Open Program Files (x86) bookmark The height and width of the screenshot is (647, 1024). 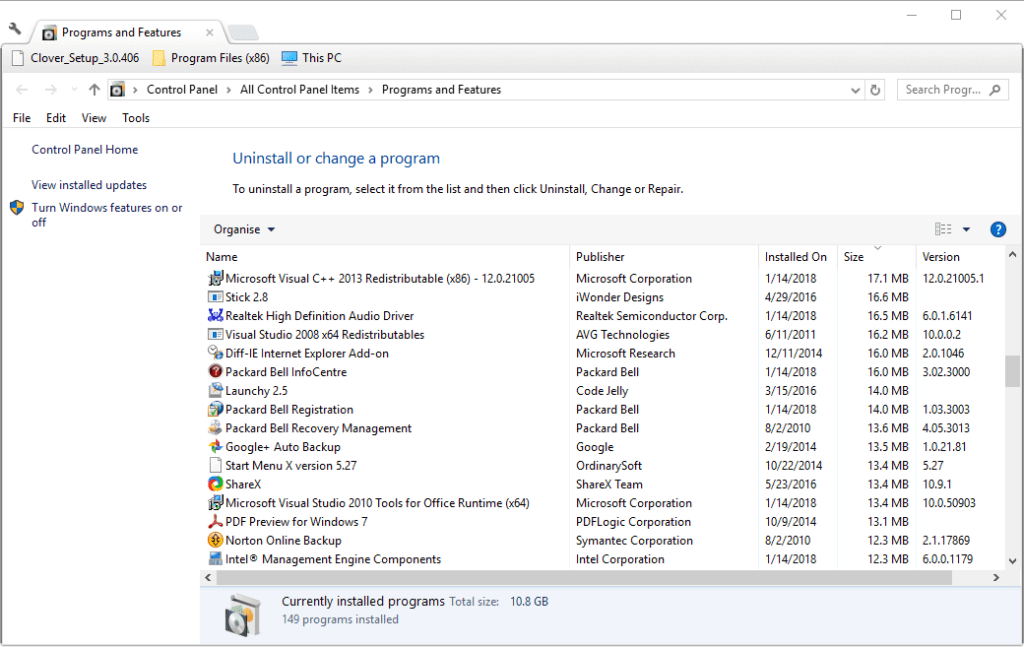tap(211, 58)
